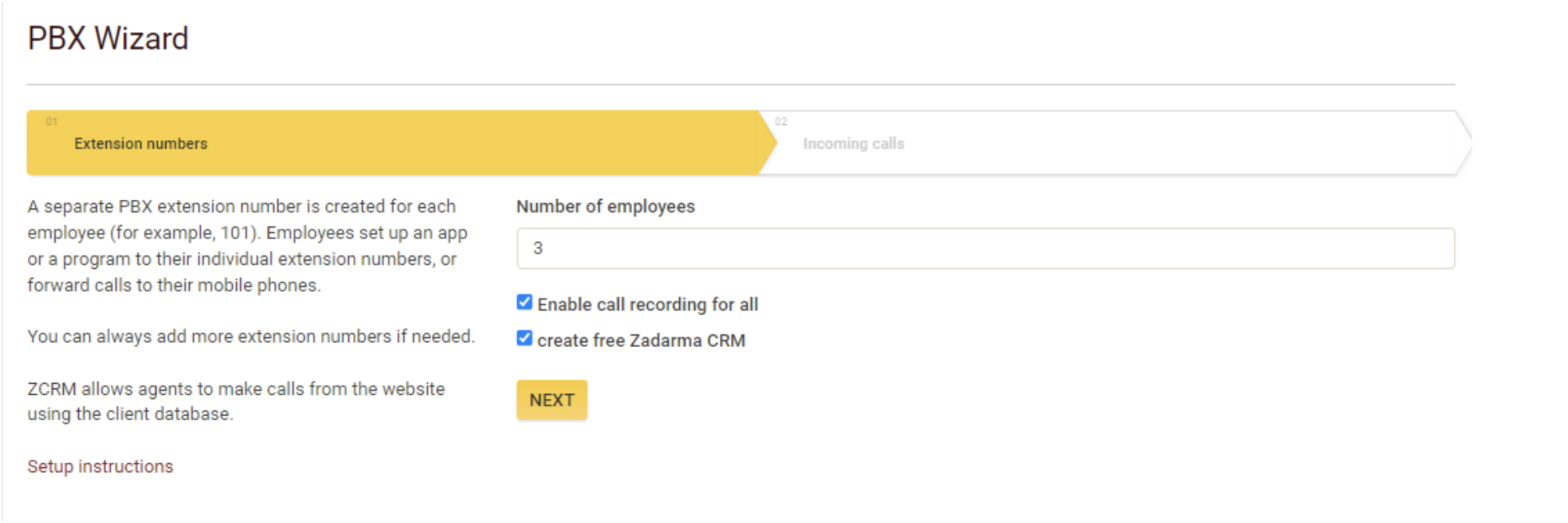Select the Extension numbers wizard step
This screenshot has width=1568, height=523.
(x=141, y=143)
